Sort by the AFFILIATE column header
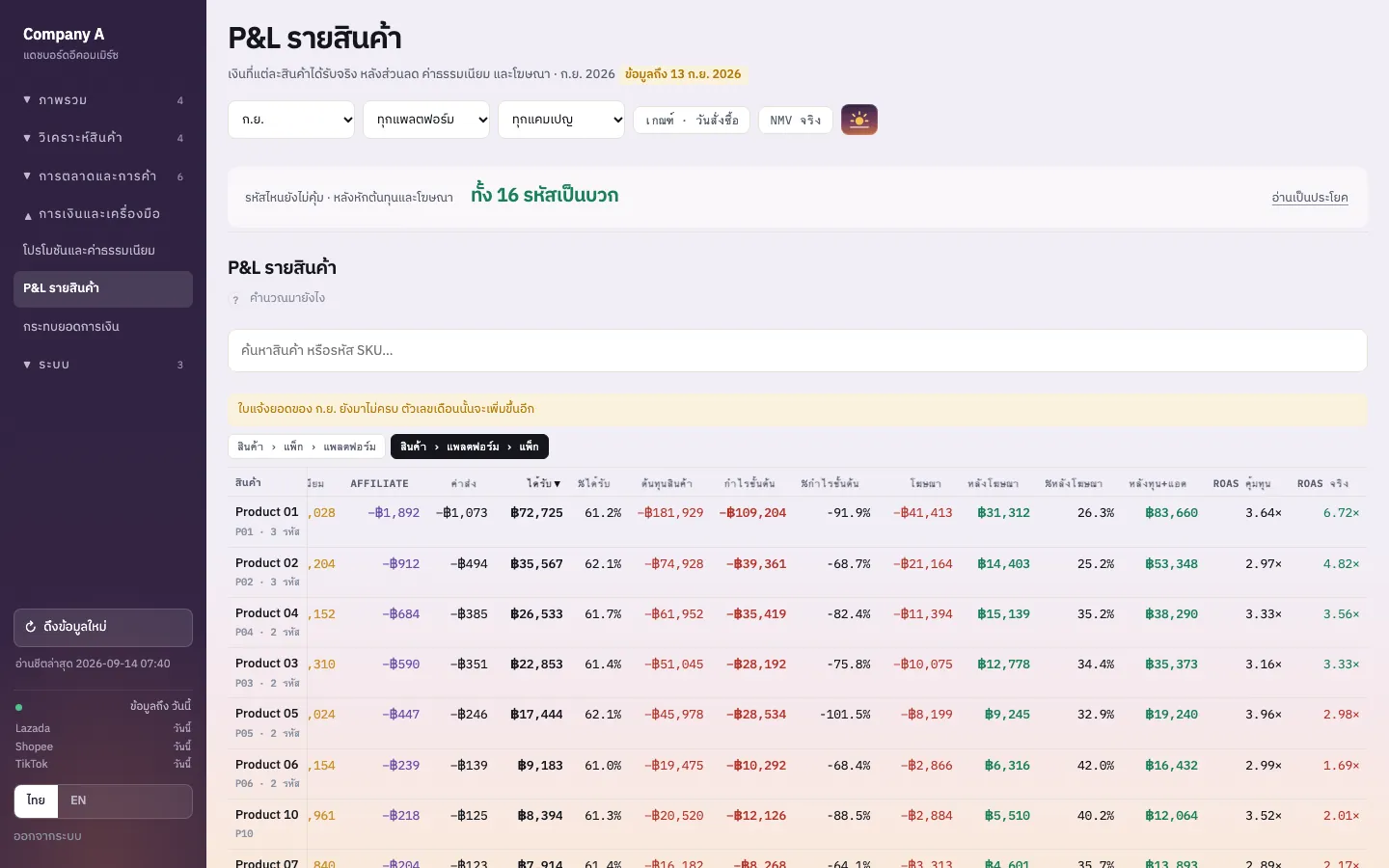 379,483
